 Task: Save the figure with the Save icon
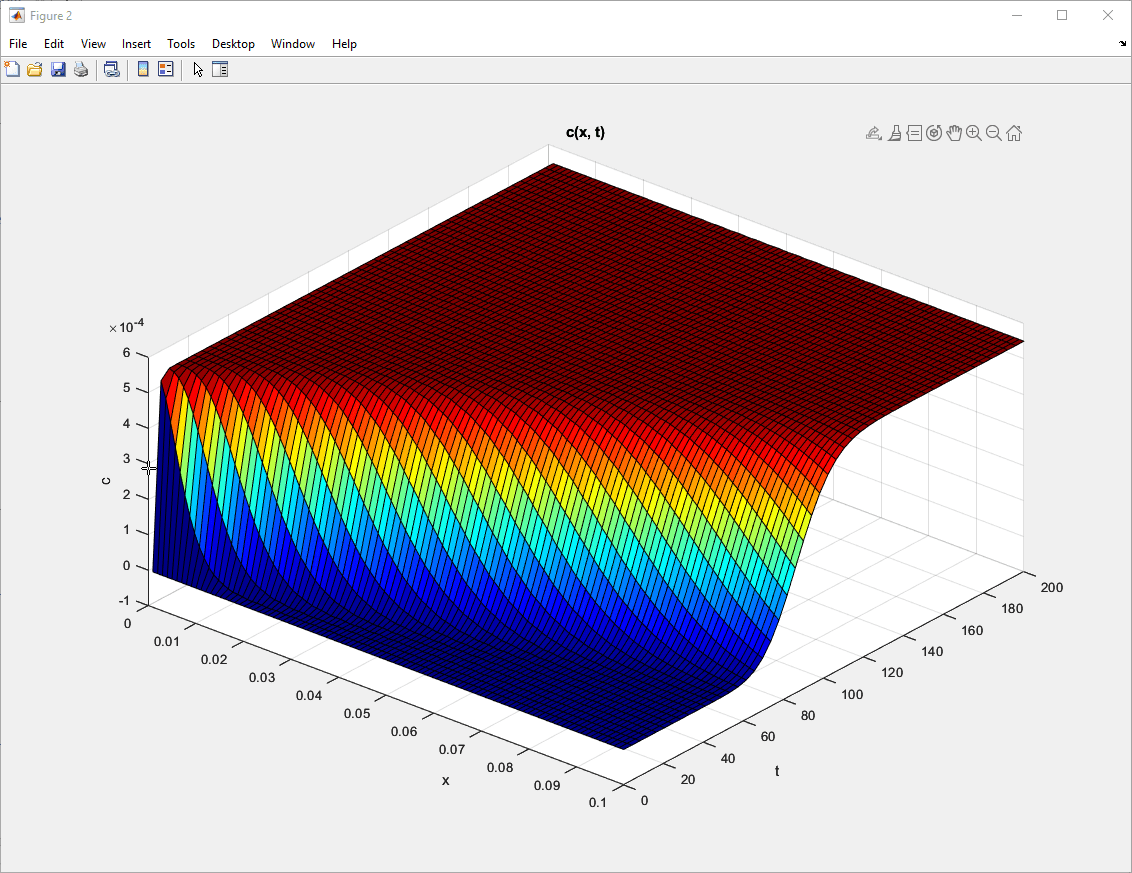coord(57,69)
